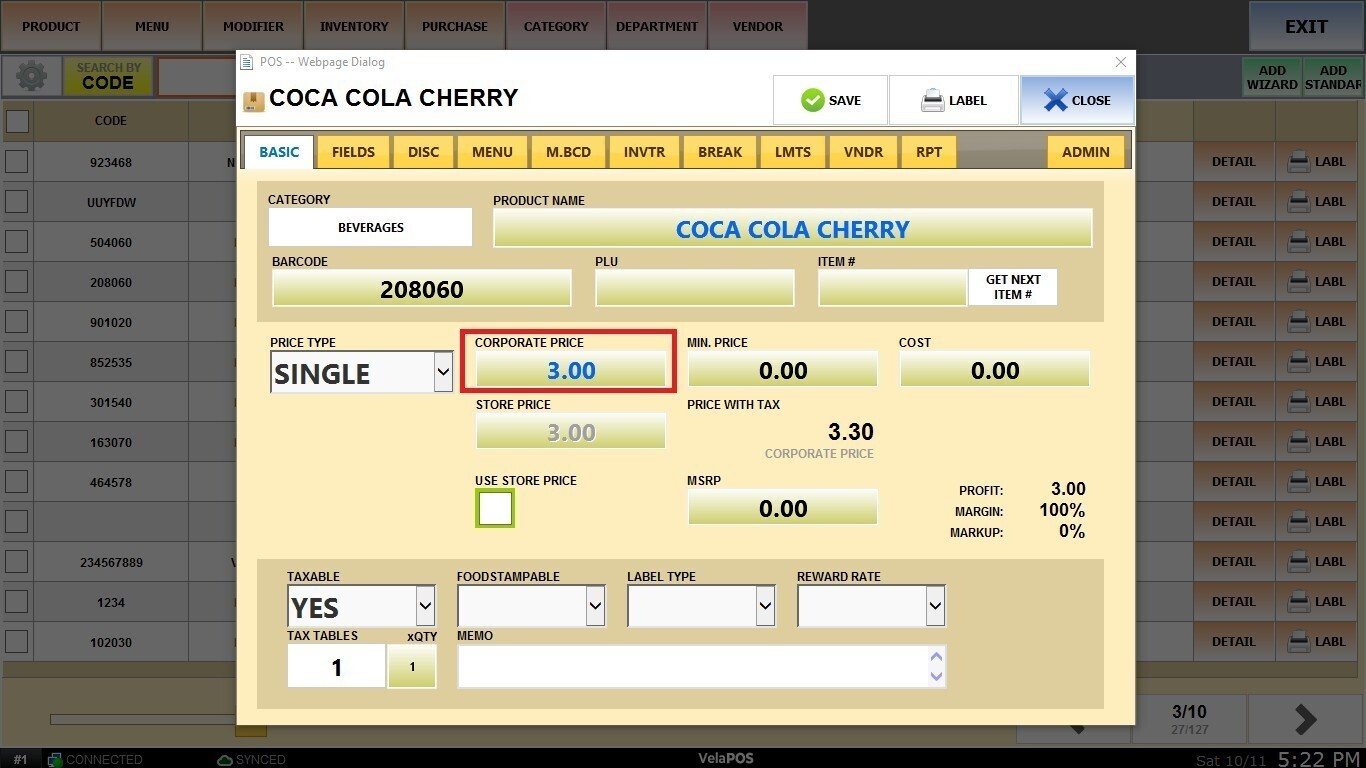Click the SYNCED cloud status icon
The width and height of the screenshot is (1366, 768).
tap(225, 760)
